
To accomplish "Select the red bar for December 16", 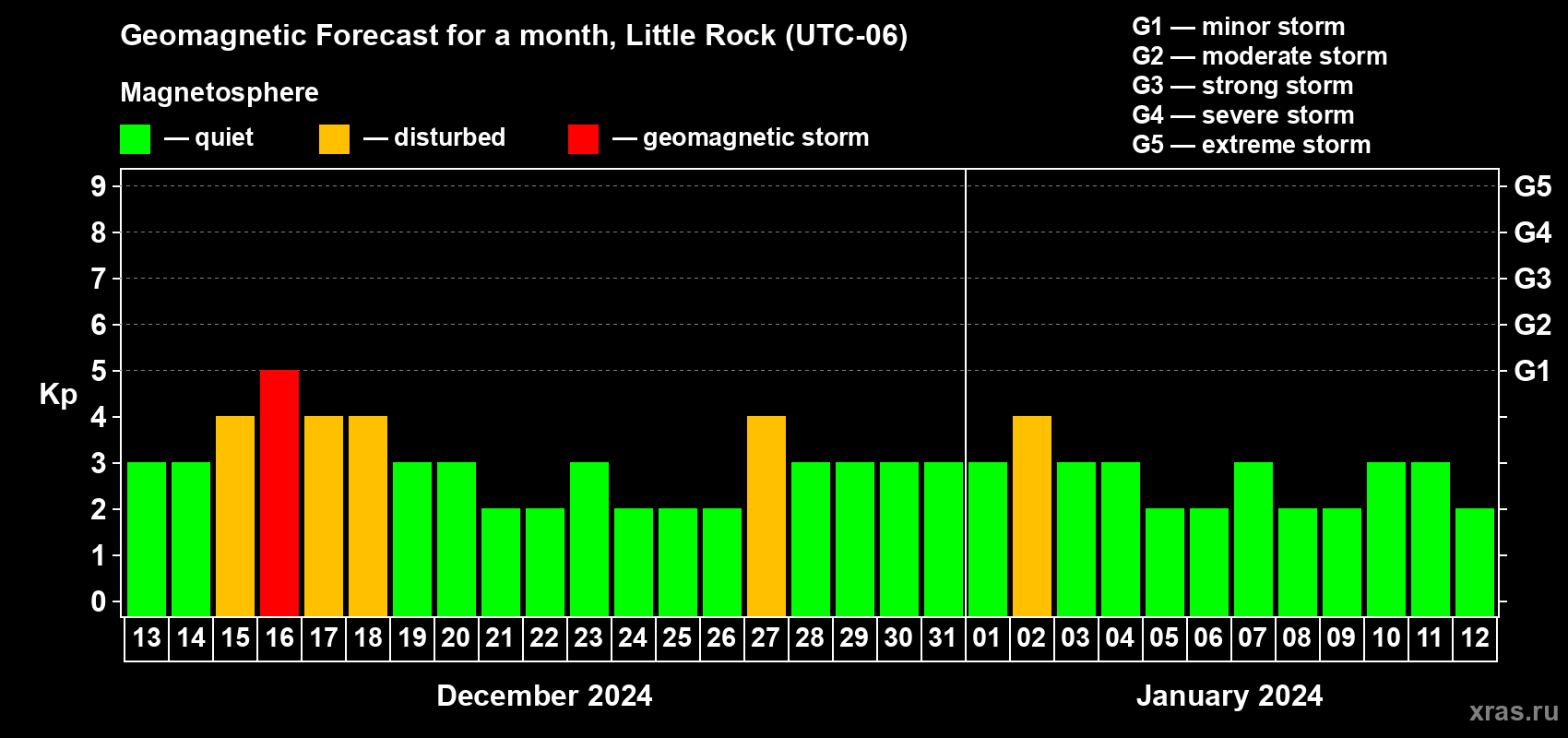I will (x=279, y=493).
